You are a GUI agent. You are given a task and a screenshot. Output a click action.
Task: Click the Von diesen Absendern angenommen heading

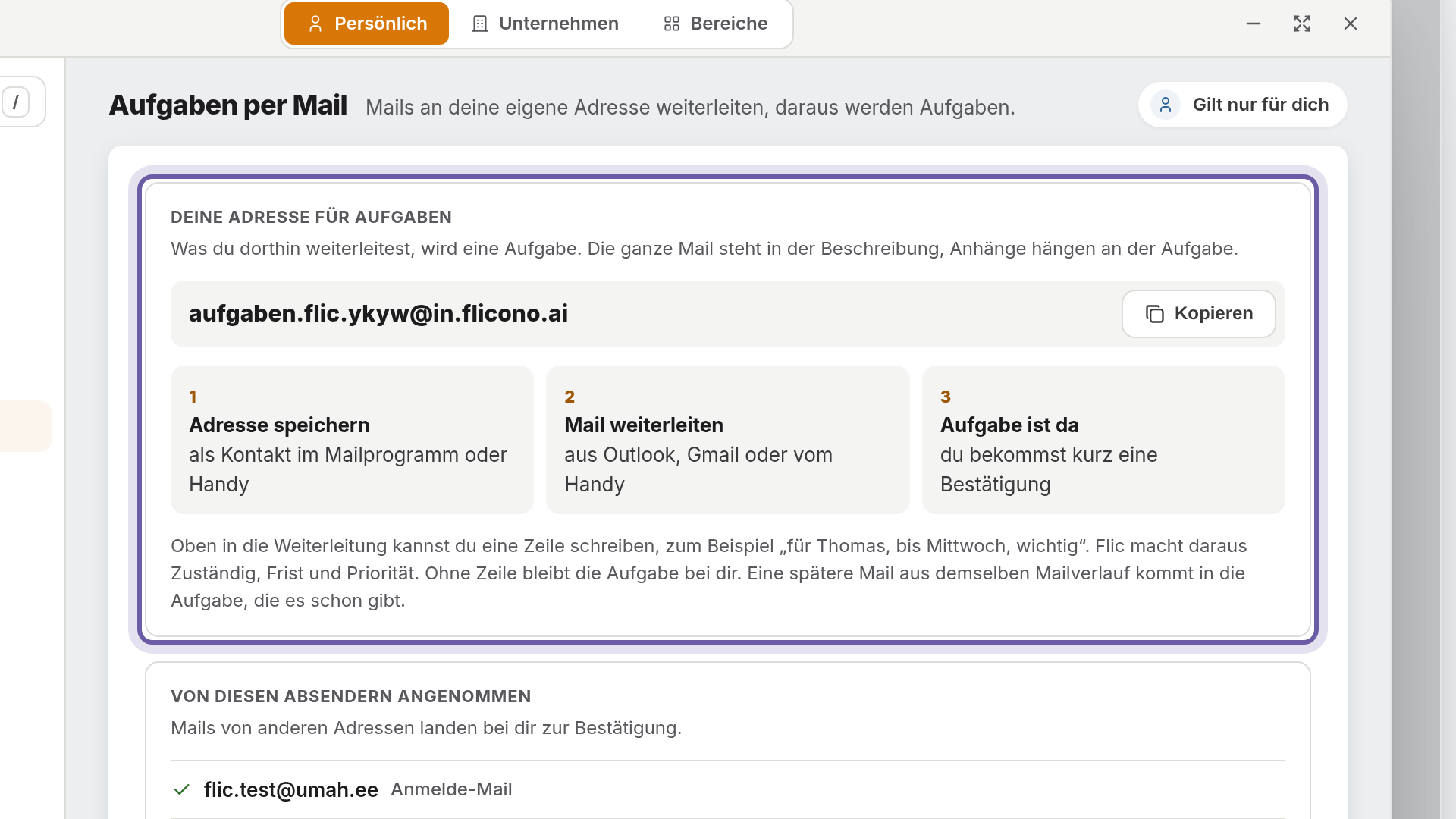tap(351, 696)
